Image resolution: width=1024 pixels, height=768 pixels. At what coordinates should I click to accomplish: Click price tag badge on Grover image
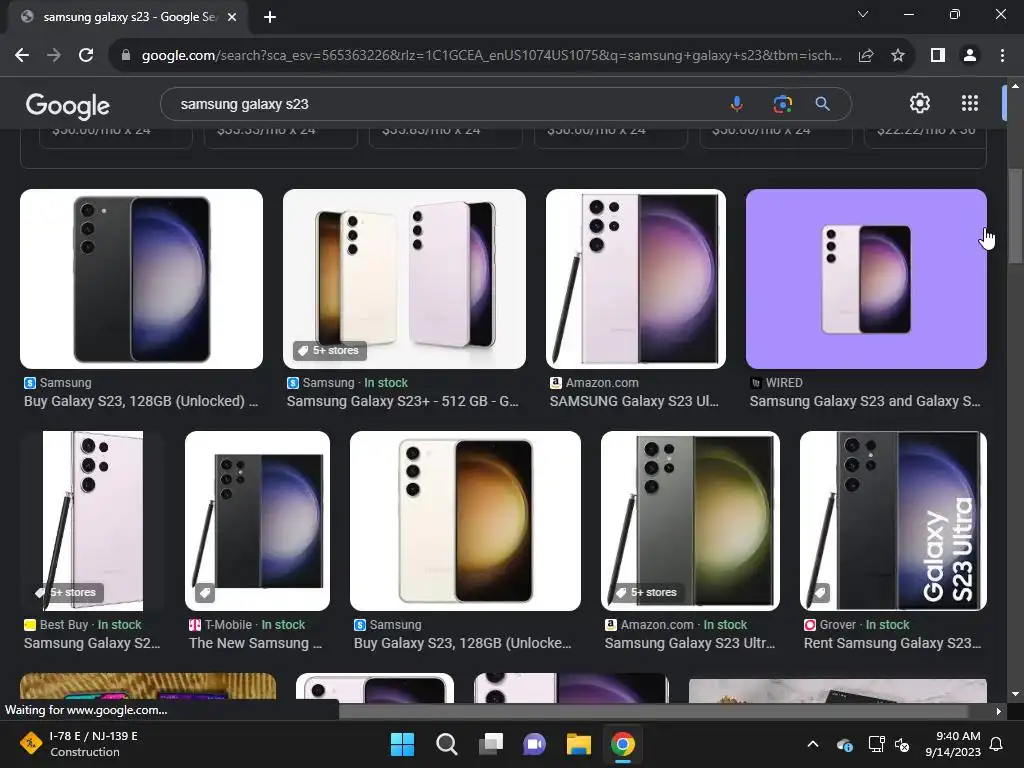pyautogui.click(x=820, y=593)
